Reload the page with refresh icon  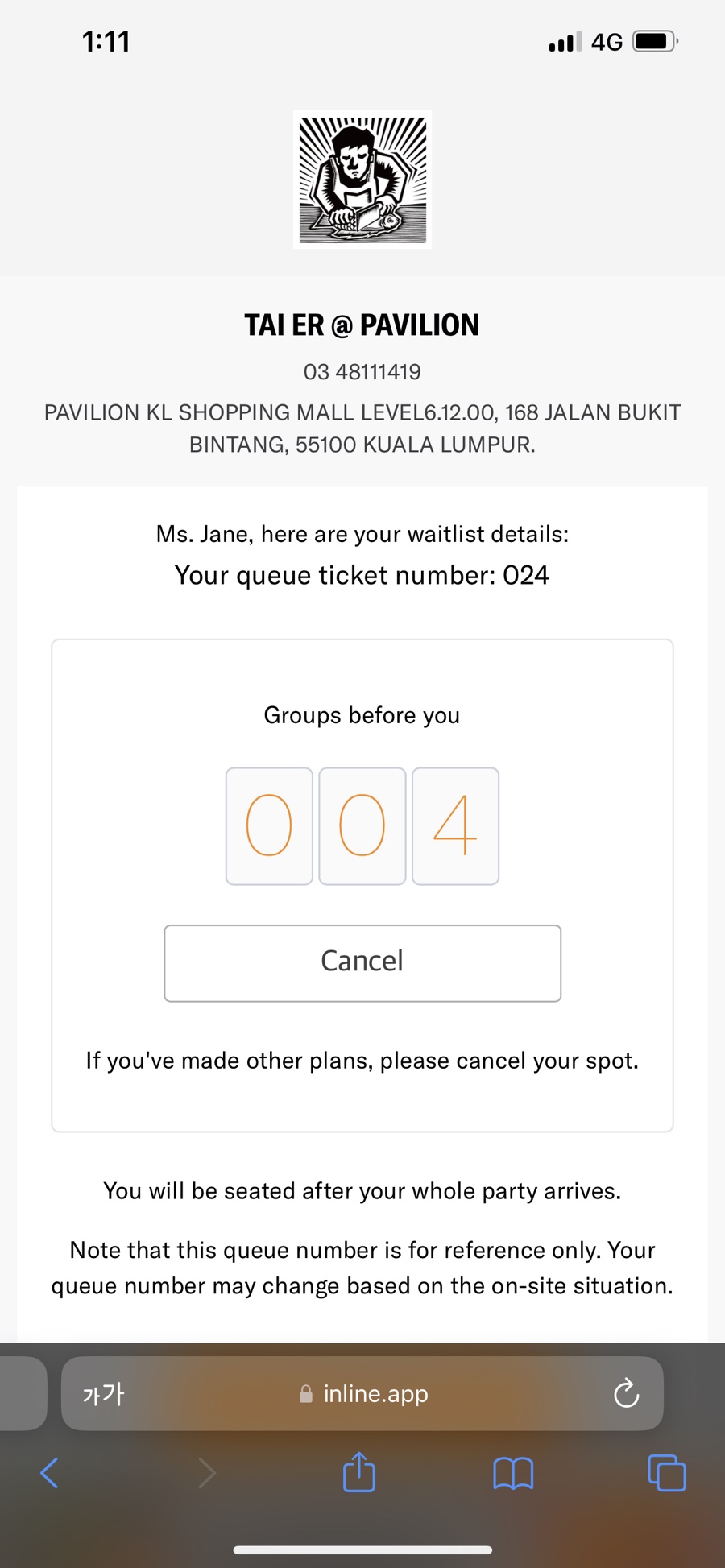pyautogui.click(x=626, y=1393)
